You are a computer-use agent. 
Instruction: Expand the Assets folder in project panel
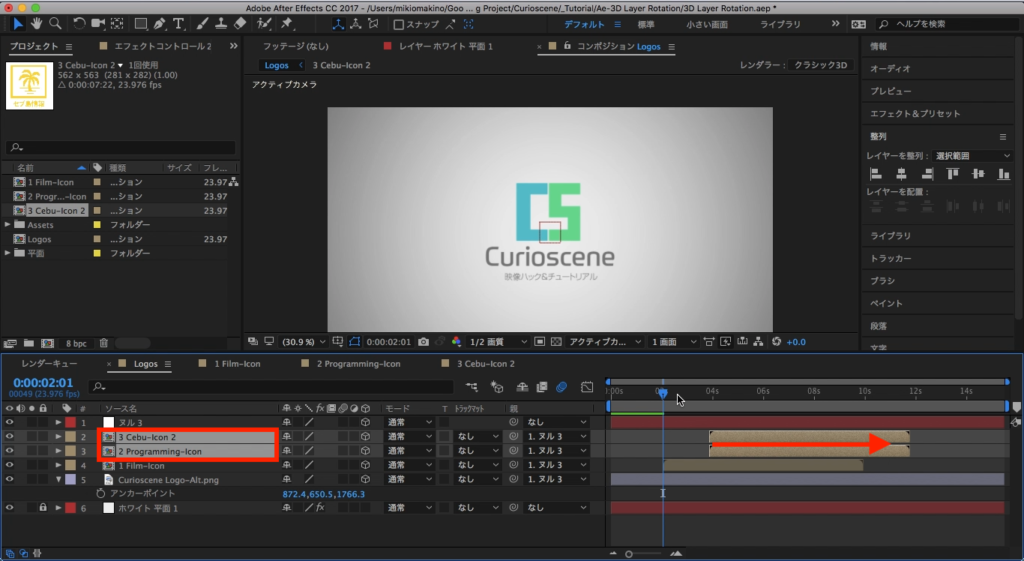coord(8,225)
